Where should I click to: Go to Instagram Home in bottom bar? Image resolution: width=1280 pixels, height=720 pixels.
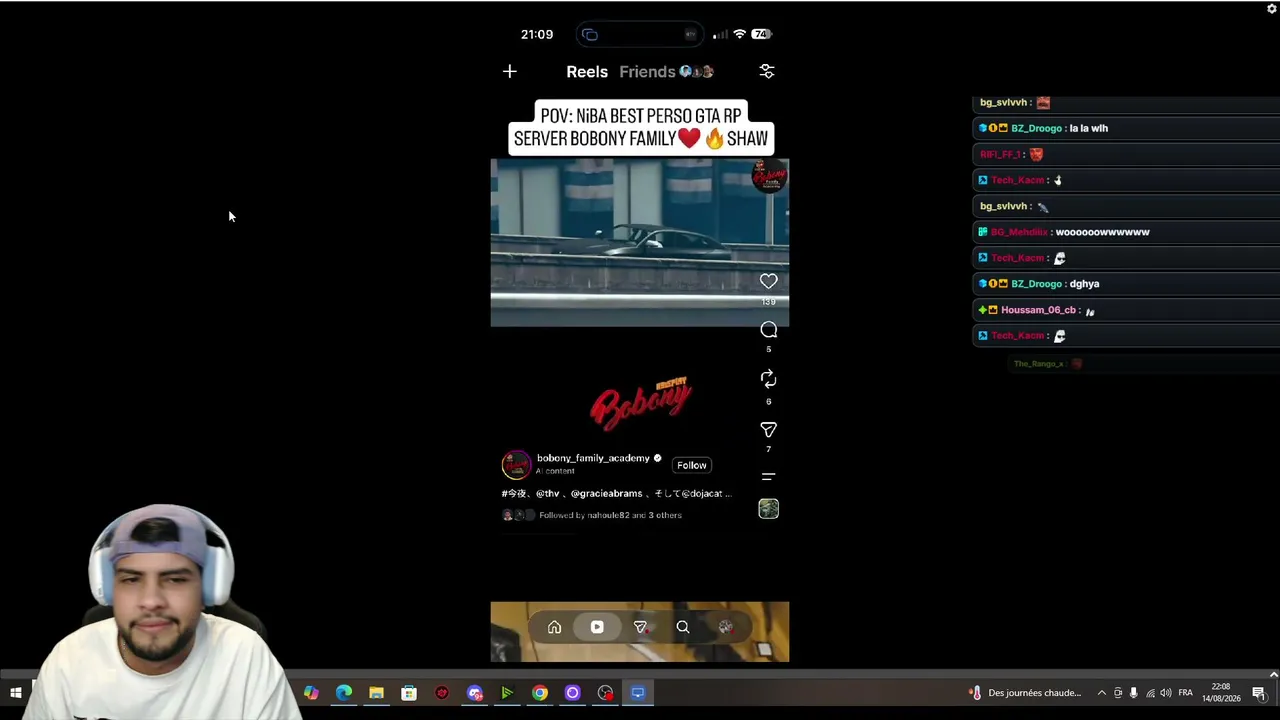tap(554, 627)
